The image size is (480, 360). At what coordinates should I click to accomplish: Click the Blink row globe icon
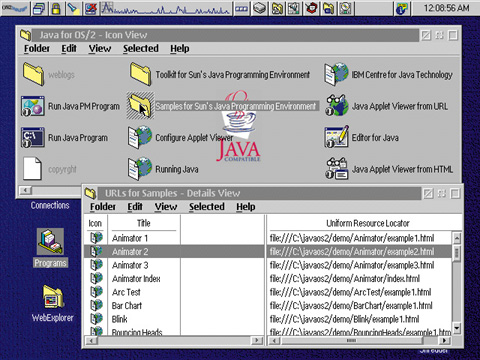[x=96, y=319]
